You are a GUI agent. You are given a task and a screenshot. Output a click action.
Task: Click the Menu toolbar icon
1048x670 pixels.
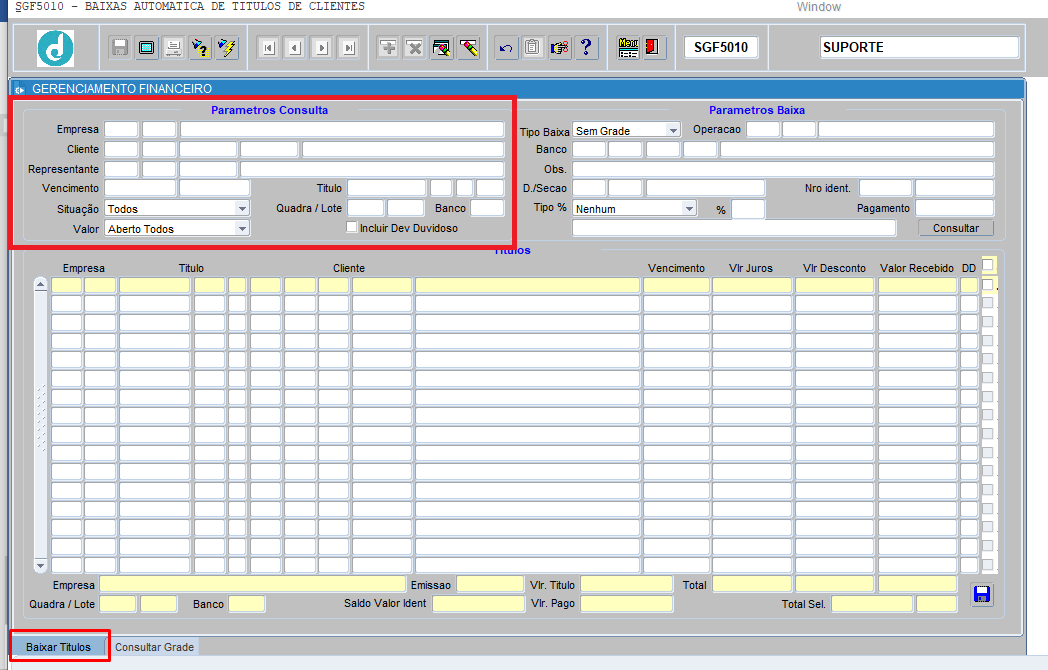(x=628, y=47)
